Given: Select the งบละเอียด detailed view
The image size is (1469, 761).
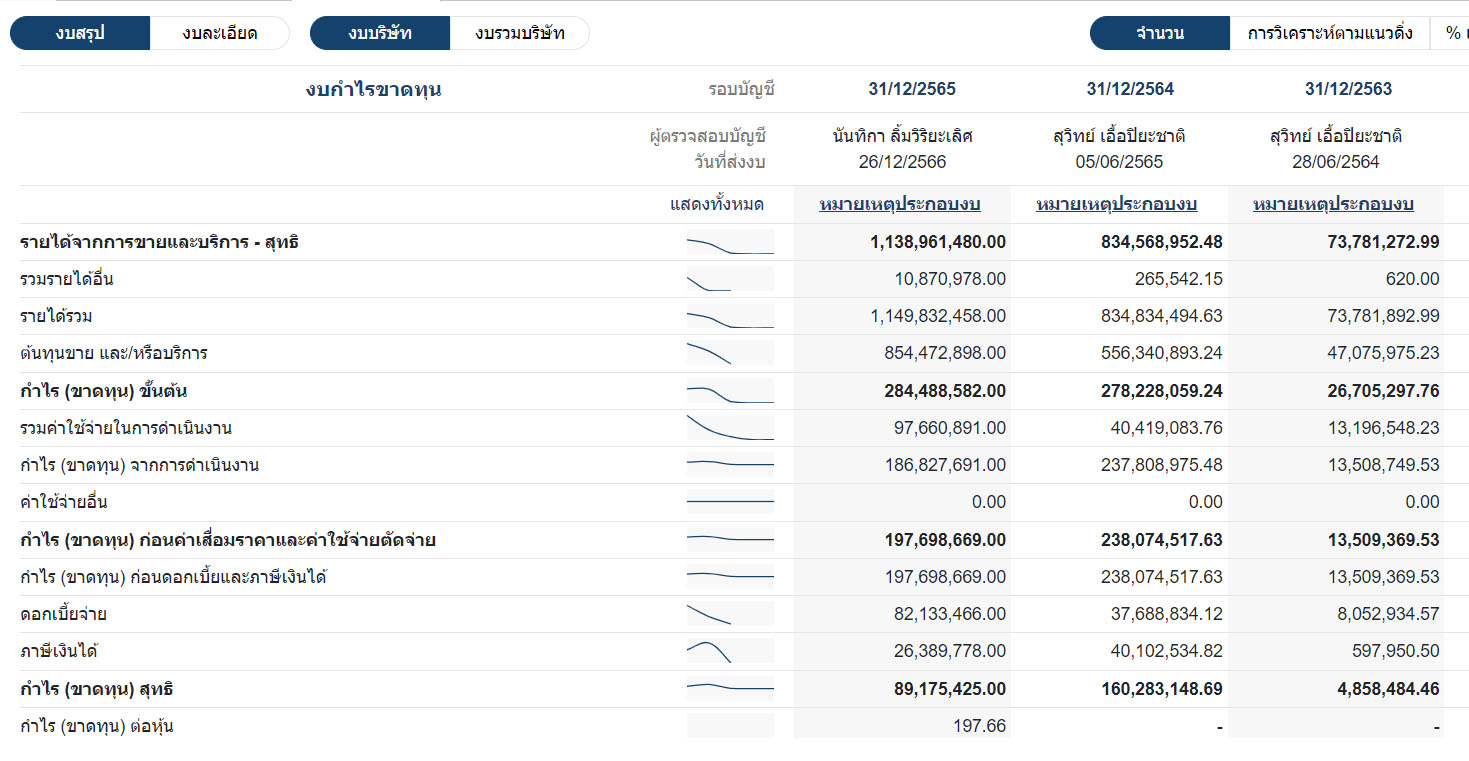Looking at the screenshot, I should click(220, 33).
